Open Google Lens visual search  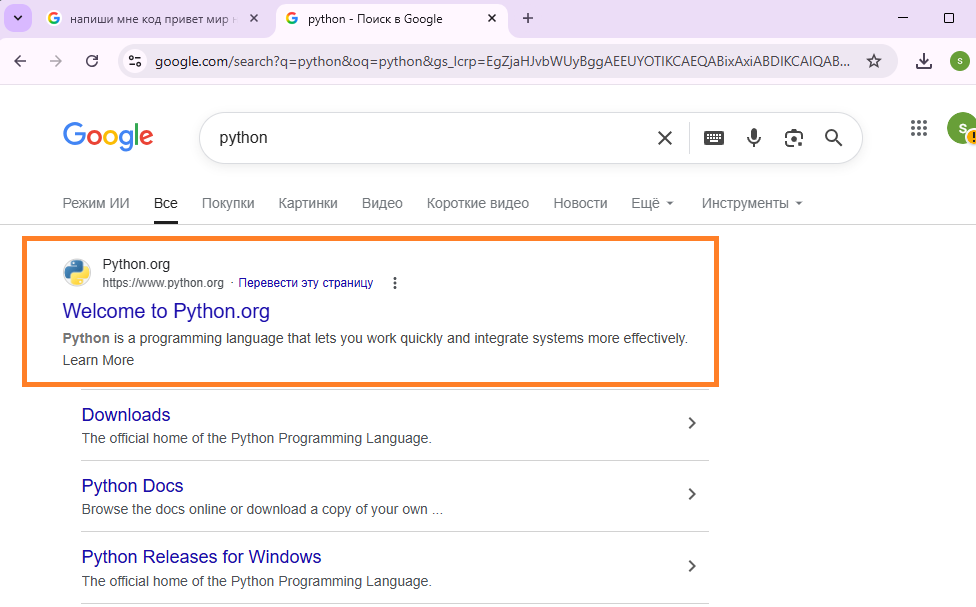click(x=793, y=138)
